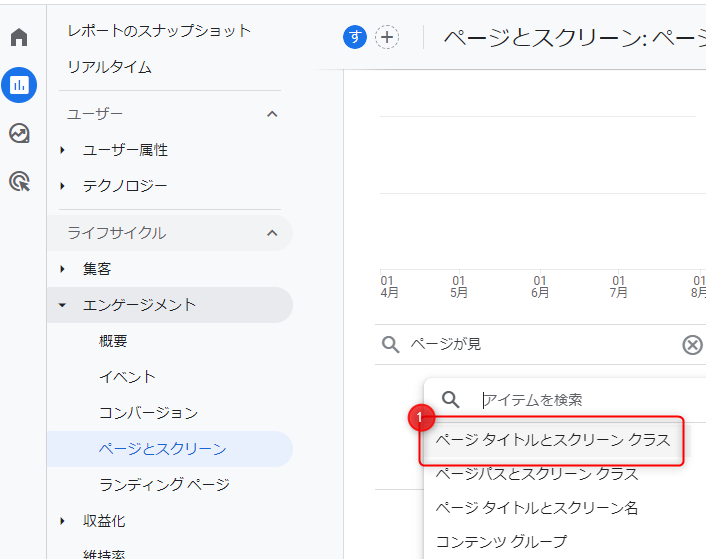Expand the テクノロジー tree item
This screenshot has width=706, height=559.
pos(62,186)
